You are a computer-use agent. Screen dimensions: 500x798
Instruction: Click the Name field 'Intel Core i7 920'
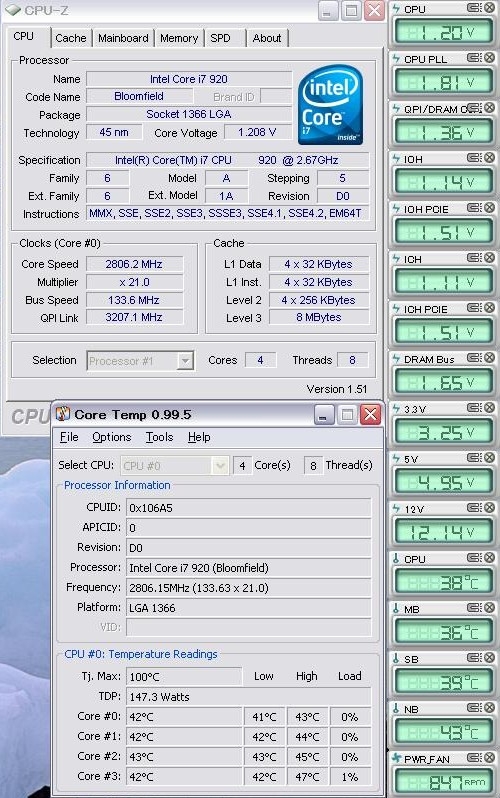(189, 79)
